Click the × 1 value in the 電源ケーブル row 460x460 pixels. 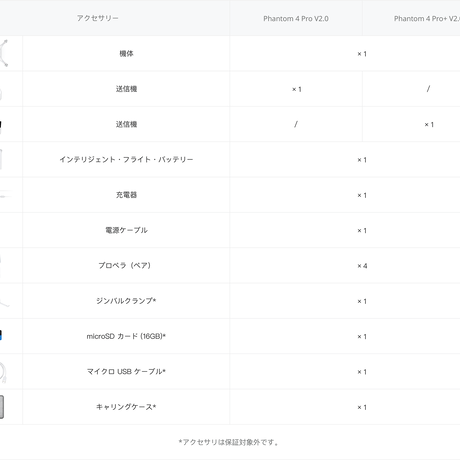click(x=362, y=231)
